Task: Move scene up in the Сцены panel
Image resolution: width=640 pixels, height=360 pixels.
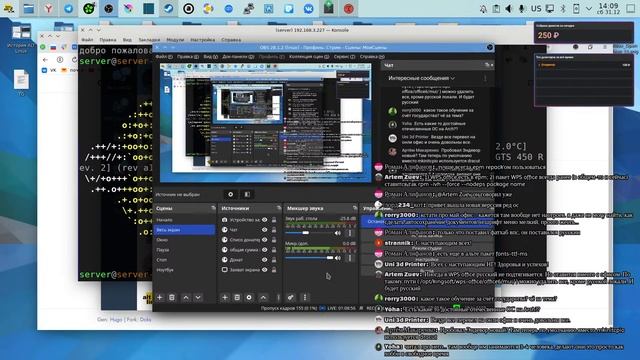Action: coord(186,298)
